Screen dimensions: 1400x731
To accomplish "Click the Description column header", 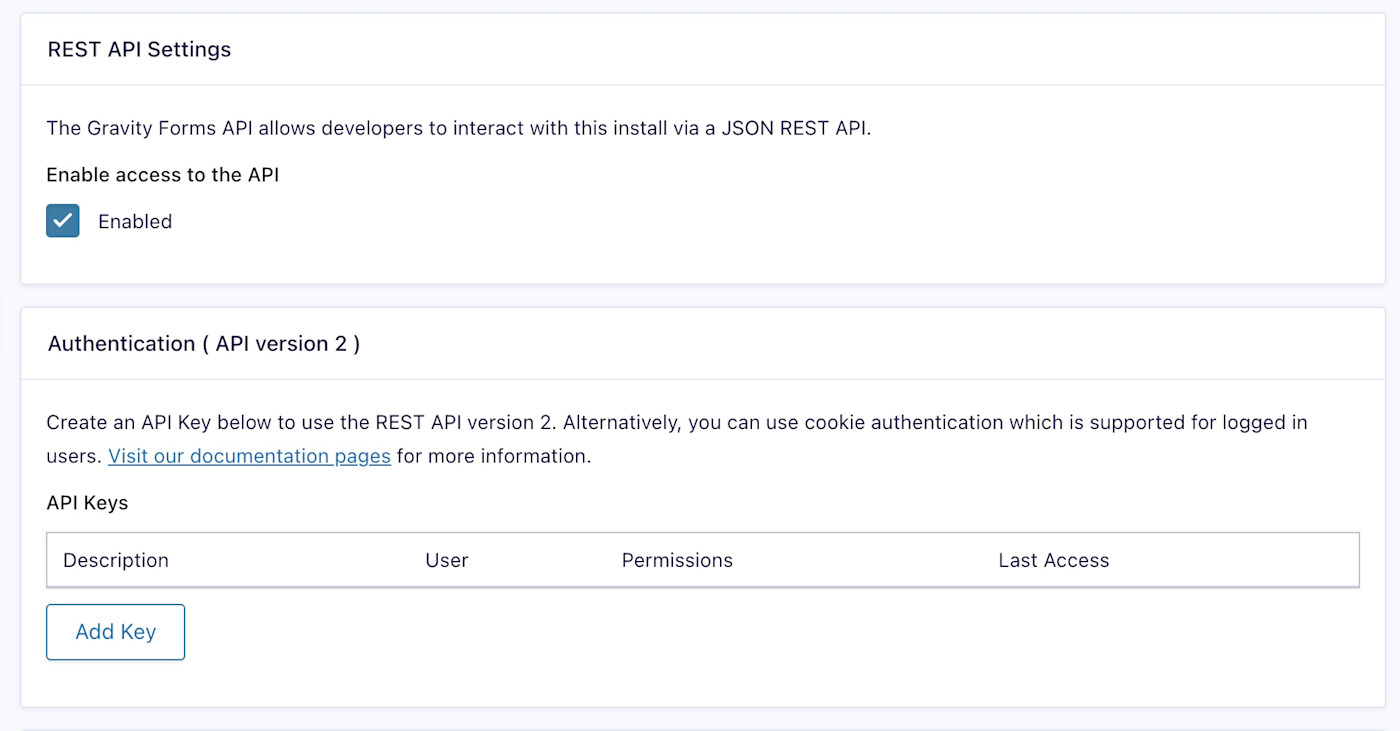I will tap(116, 560).
